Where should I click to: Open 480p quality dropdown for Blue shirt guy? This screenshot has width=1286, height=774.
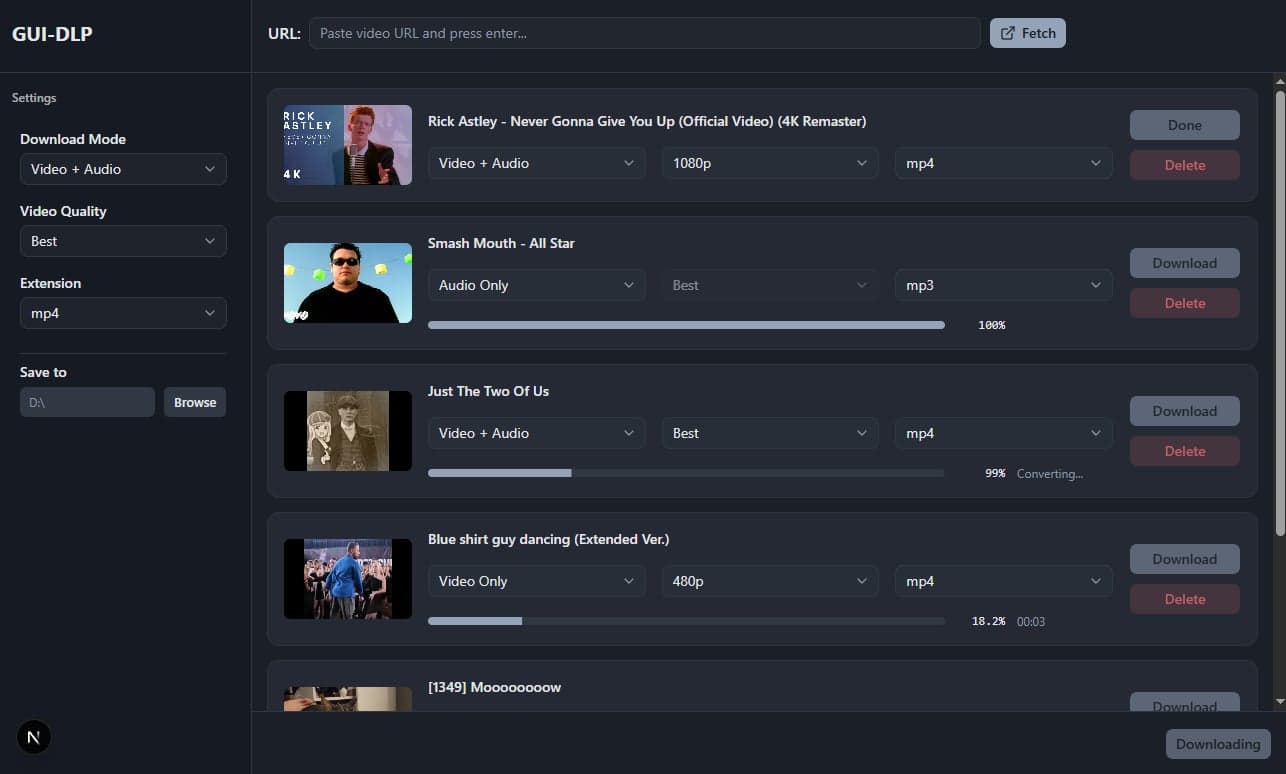[770, 581]
